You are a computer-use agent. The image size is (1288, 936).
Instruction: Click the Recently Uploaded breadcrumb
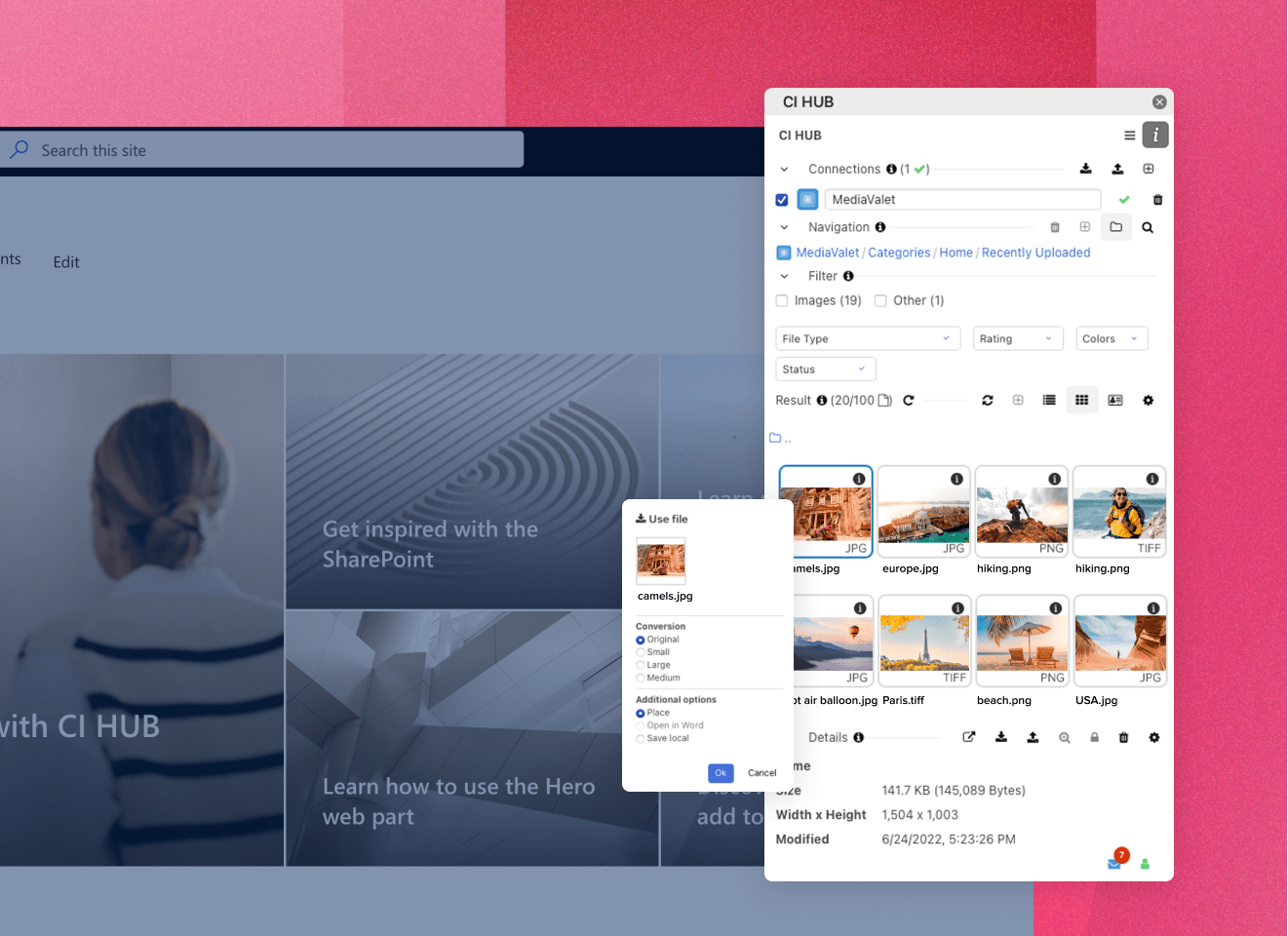(x=1035, y=253)
